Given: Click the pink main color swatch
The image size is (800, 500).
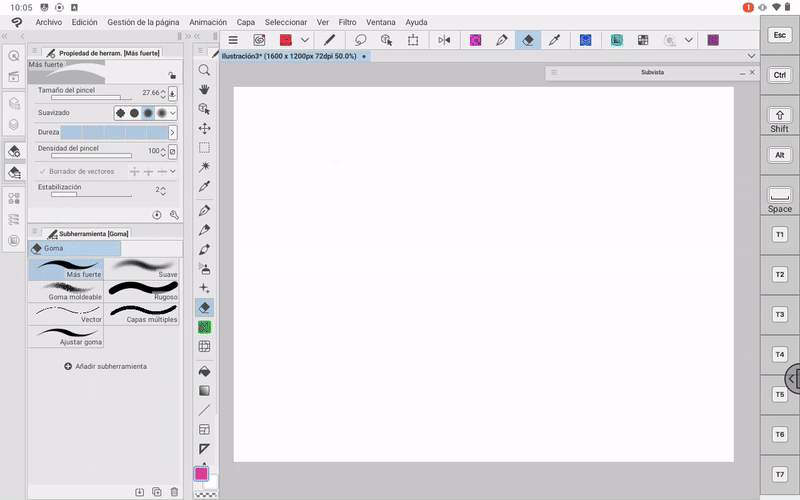Looking at the screenshot, I should point(201,473).
